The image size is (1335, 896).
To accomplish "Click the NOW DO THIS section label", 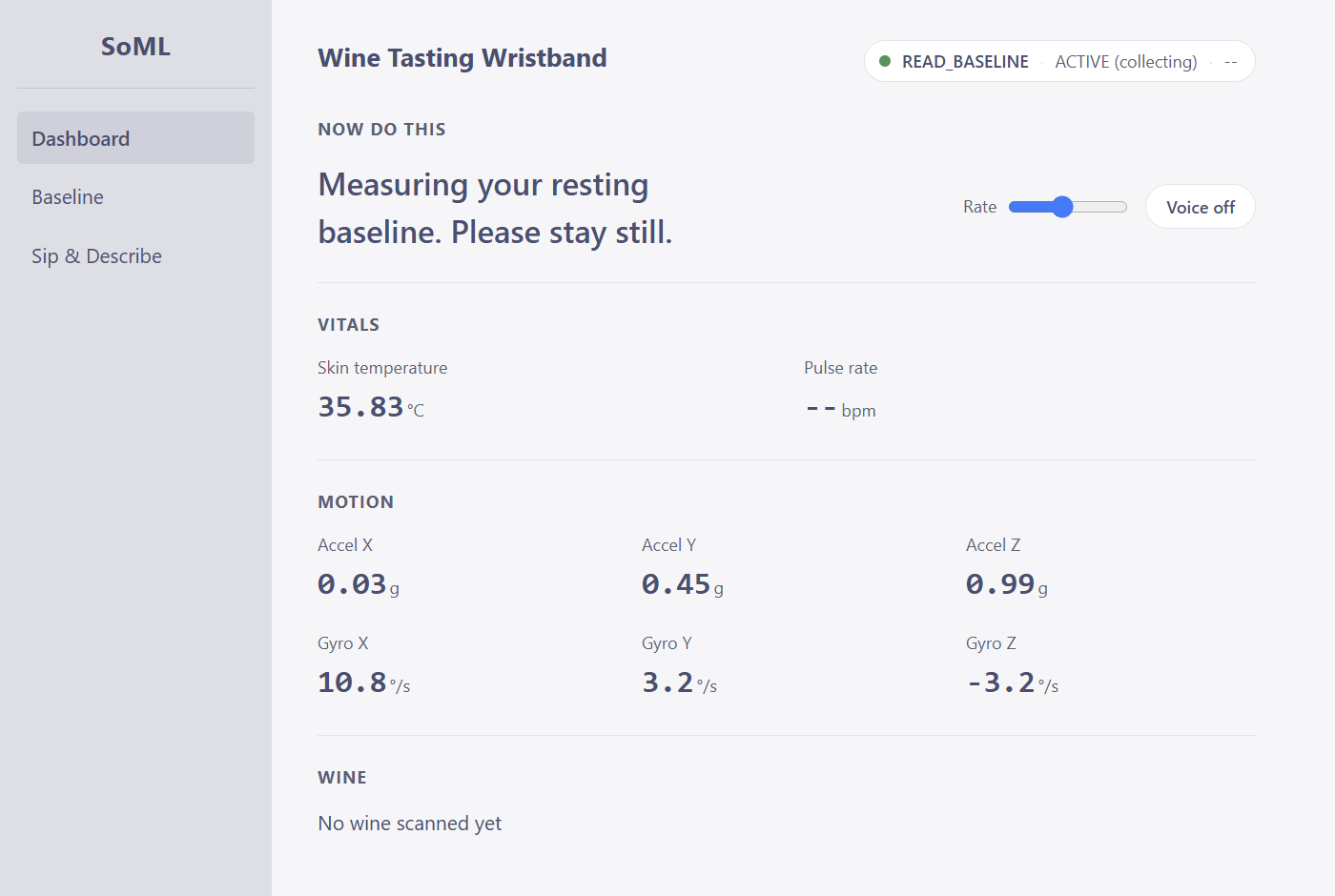I will click(x=381, y=130).
